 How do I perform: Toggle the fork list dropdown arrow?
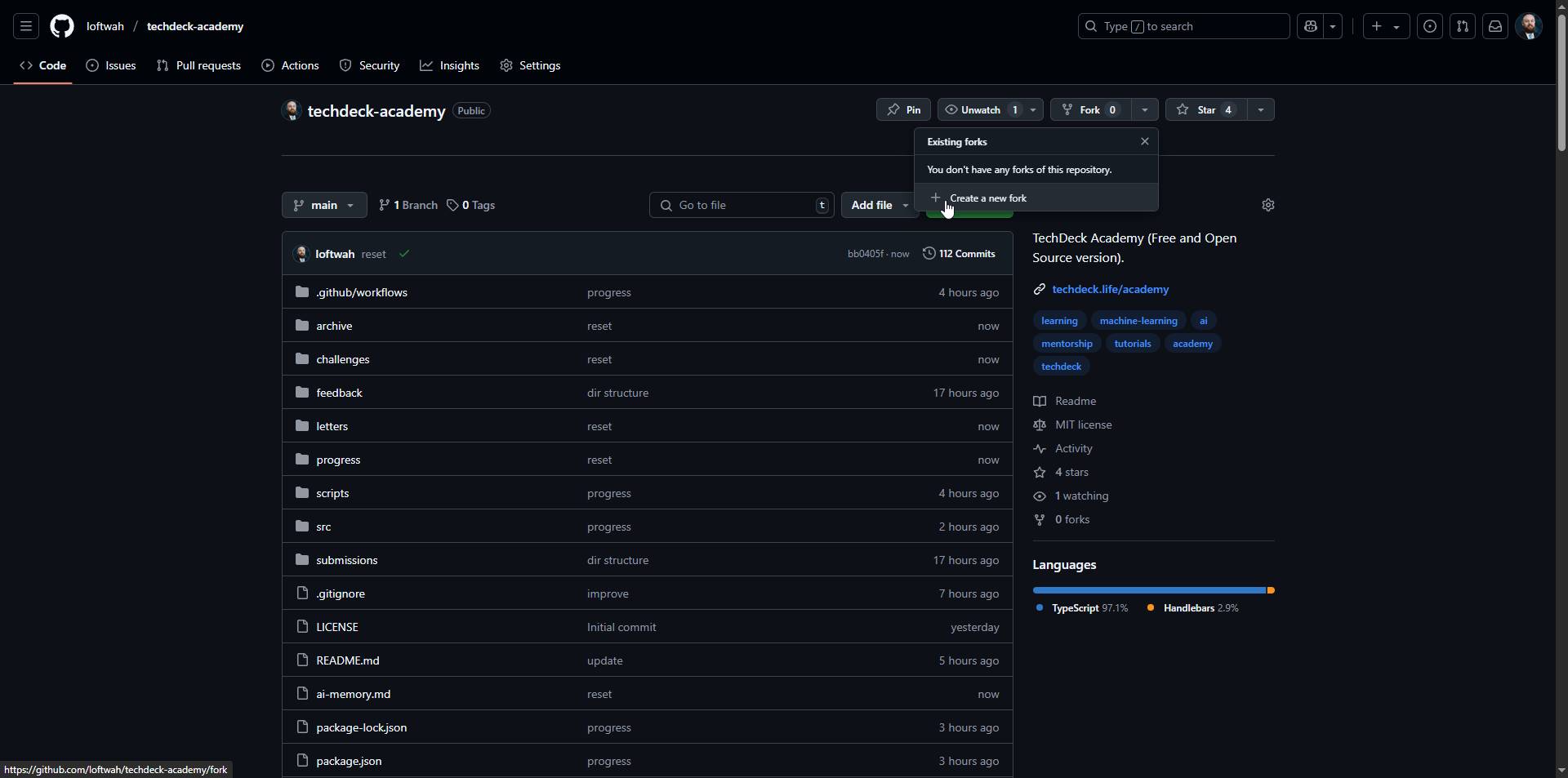(x=1145, y=109)
